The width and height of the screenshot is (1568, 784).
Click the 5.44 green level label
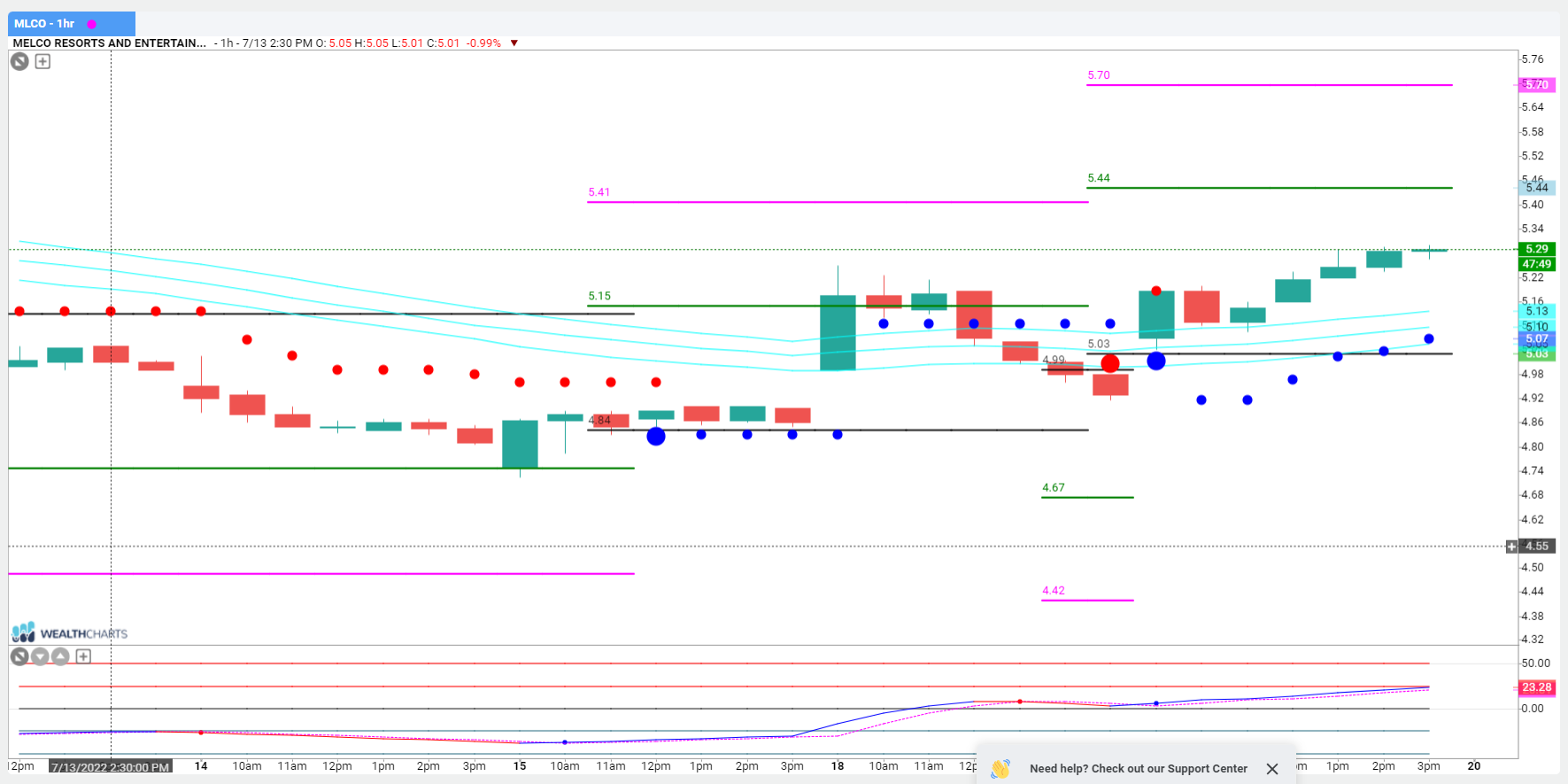click(1099, 178)
